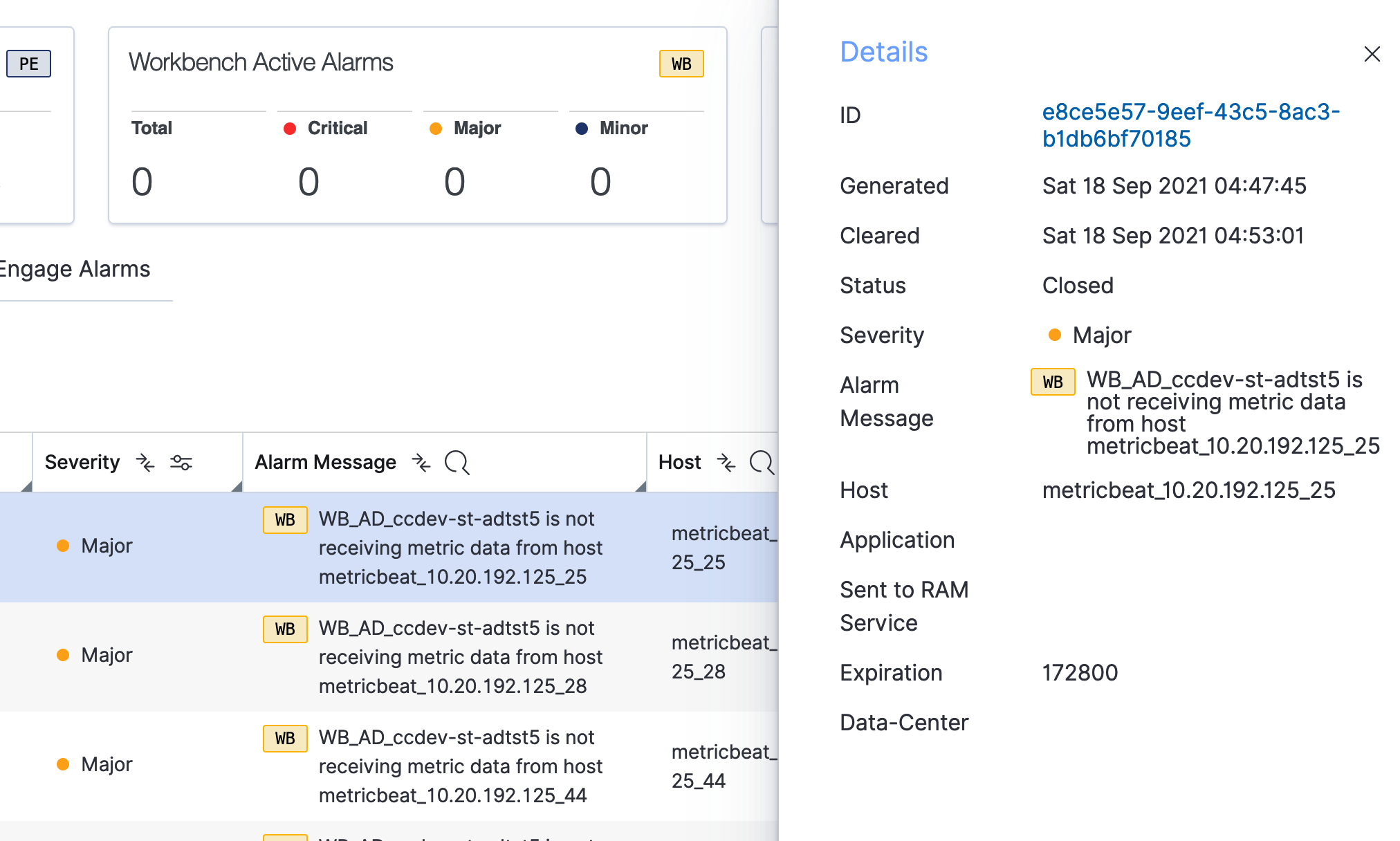Viewport: 1400px width, 841px height.
Task: Click the Minor alarms count
Action: tap(600, 182)
